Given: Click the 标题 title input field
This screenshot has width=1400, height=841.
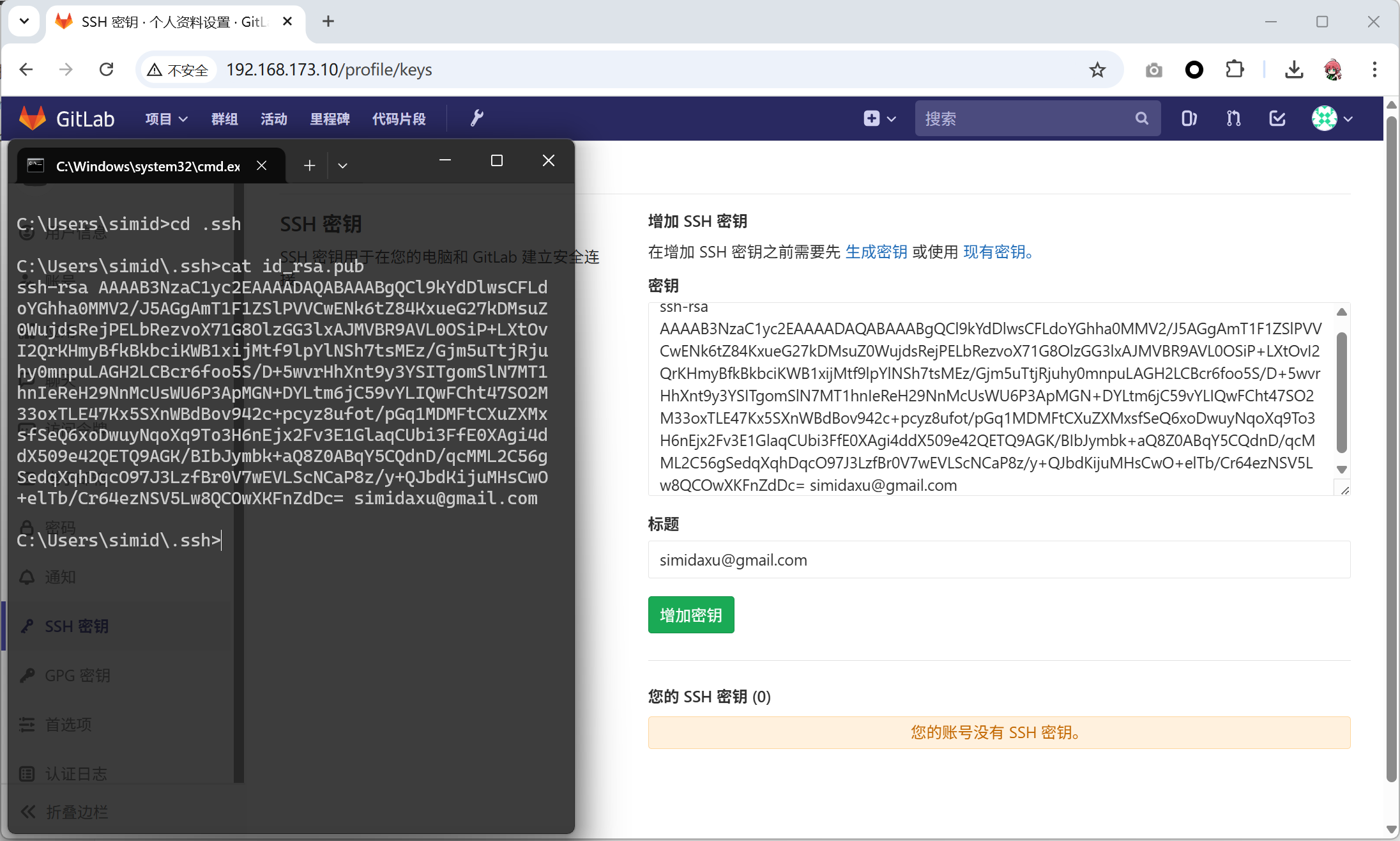Looking at the screenshot, I should click(998, 560).
